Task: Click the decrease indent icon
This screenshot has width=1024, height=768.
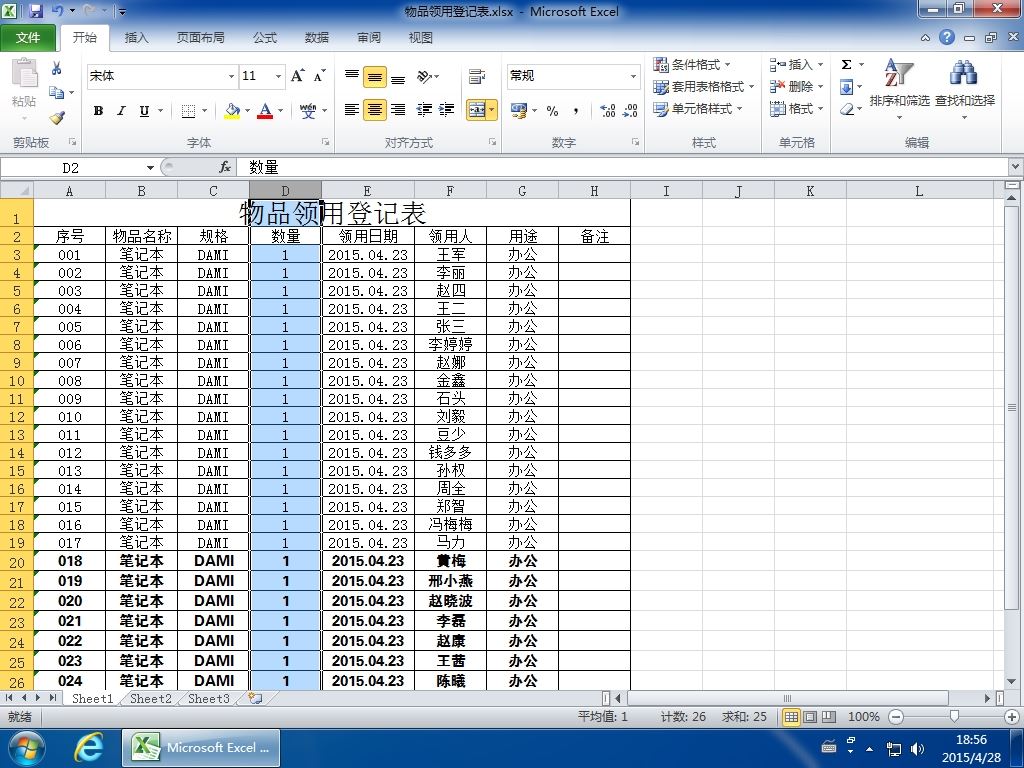Action: click(424, 110)
